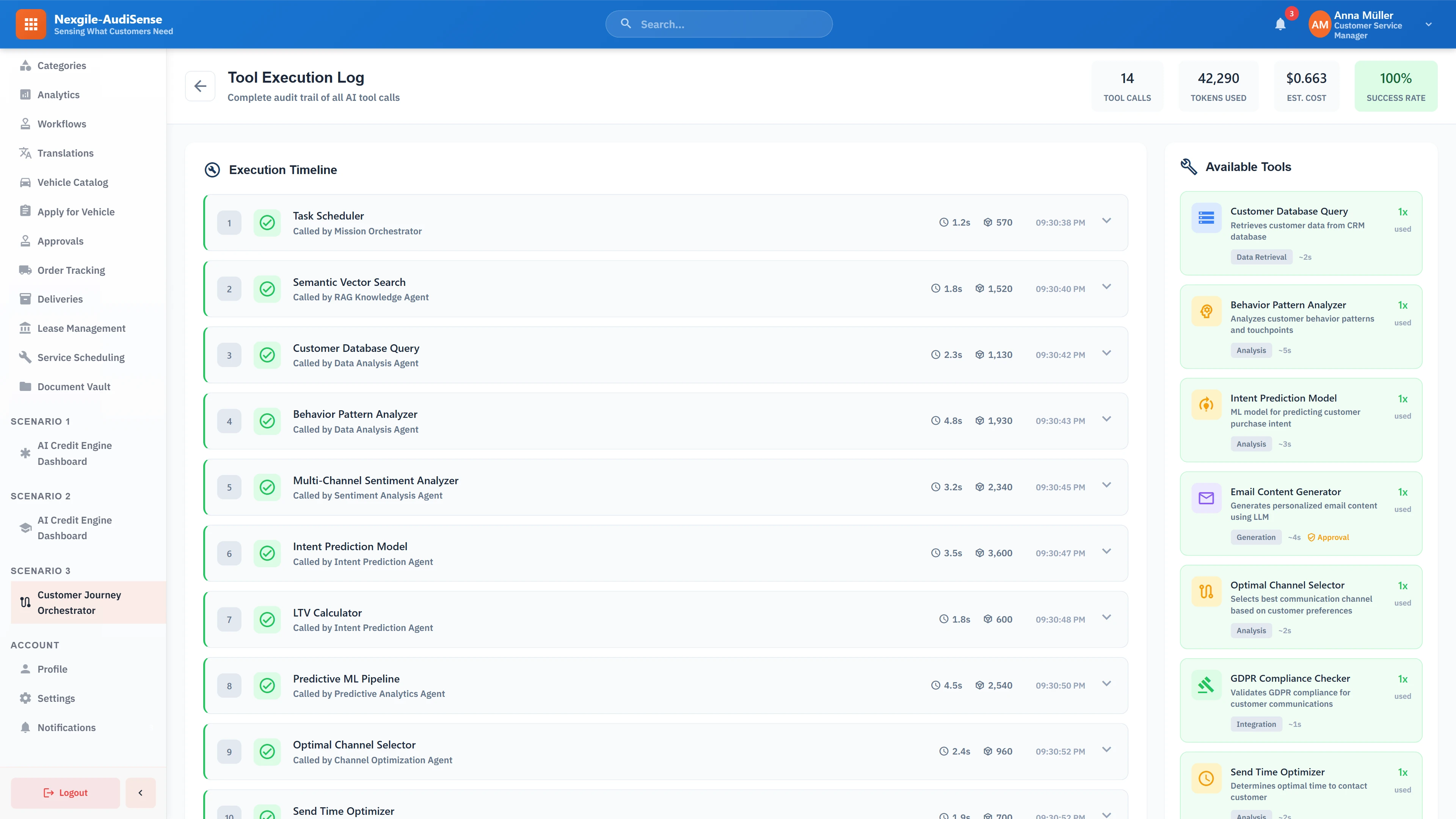Click the Execution Timeline clock icon
The image size is (1456, 819).
click(212, 169)
